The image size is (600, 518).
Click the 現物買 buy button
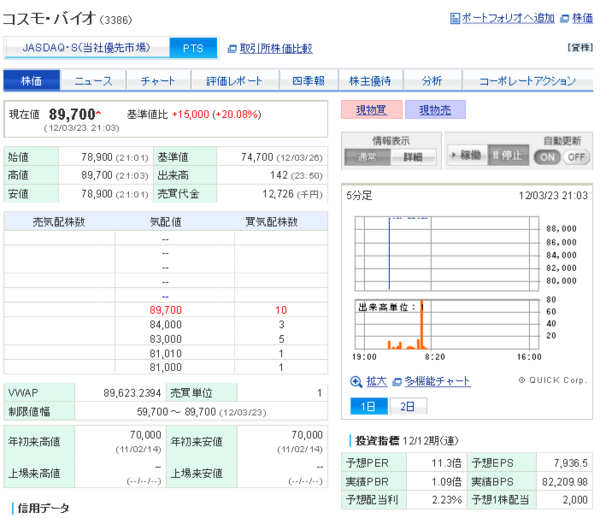tap(372, 110)
